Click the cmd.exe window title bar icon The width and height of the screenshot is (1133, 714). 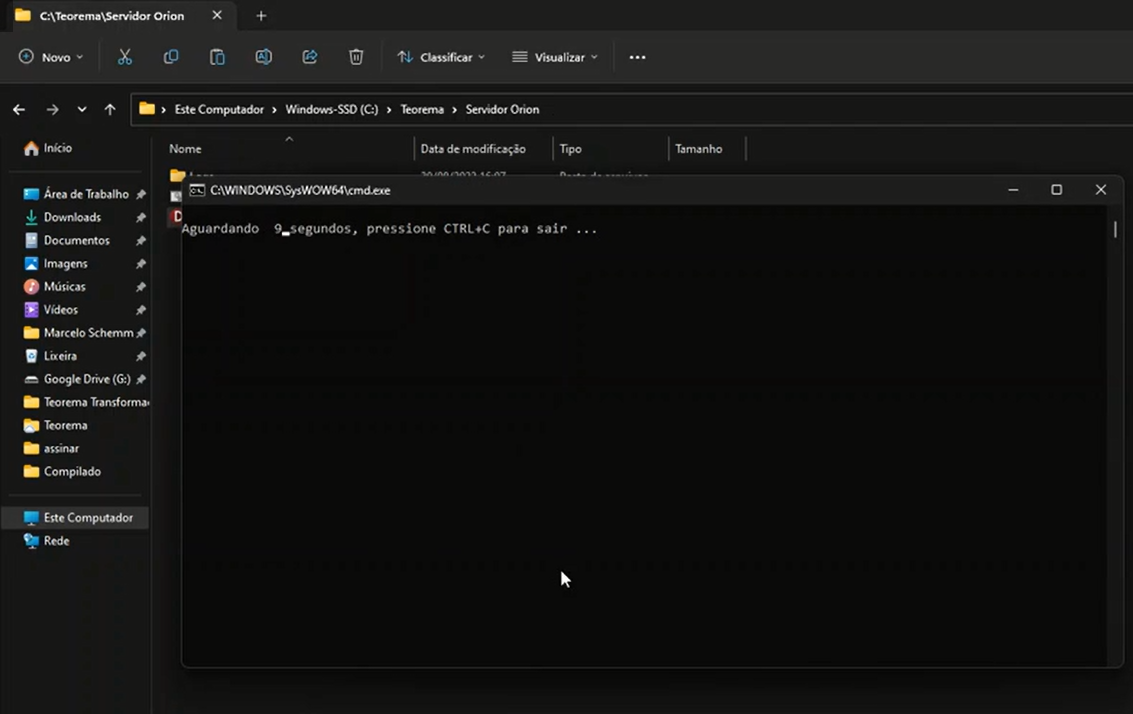(x=197, y=190)
